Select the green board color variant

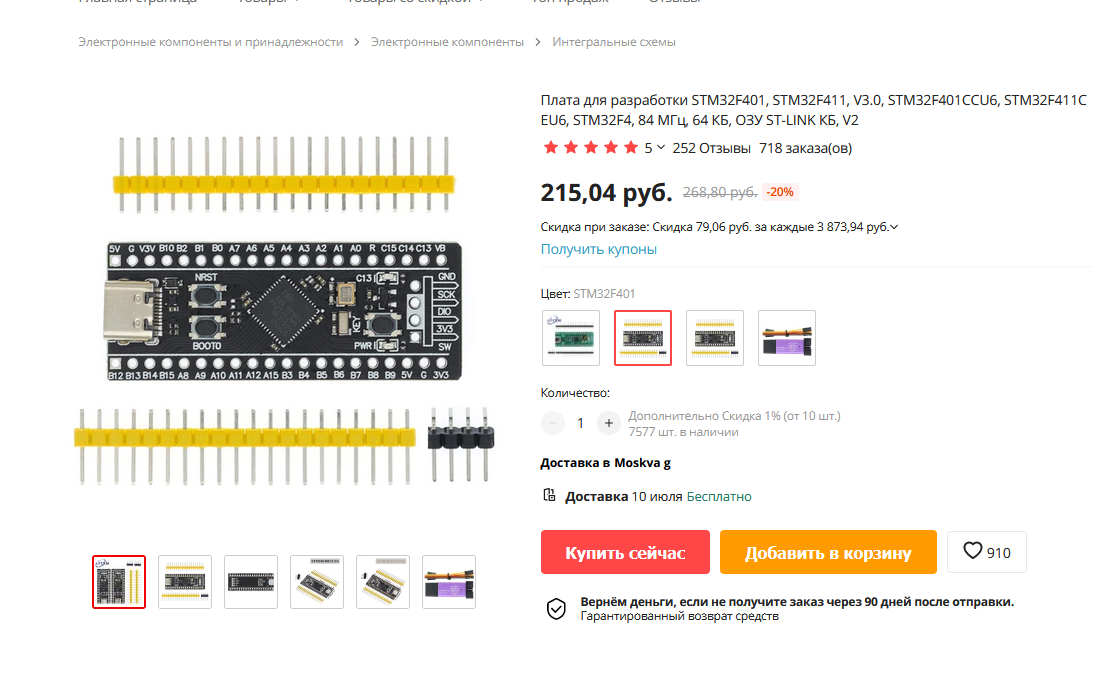point(571,338)
